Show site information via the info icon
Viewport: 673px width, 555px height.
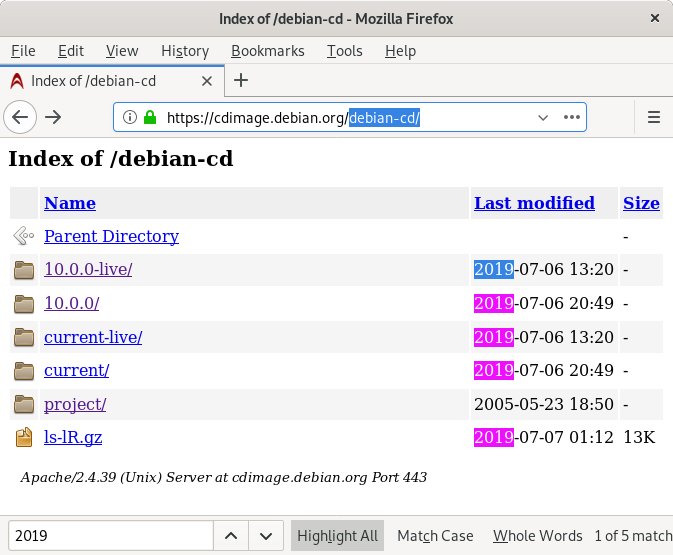point(130,117)
